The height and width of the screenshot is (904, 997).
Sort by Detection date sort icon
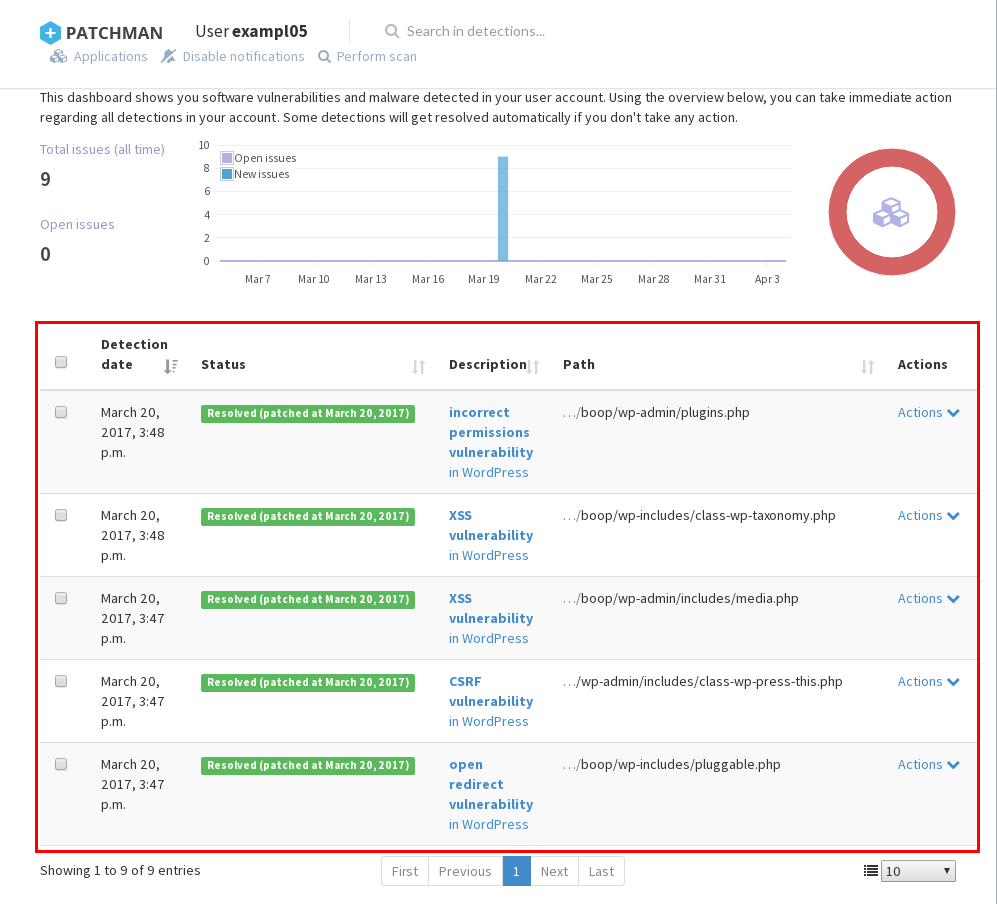tap(171, 366)
